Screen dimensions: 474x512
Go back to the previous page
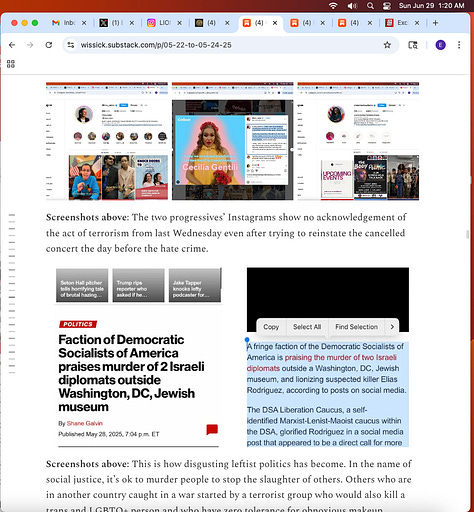[x=12, y=45]
